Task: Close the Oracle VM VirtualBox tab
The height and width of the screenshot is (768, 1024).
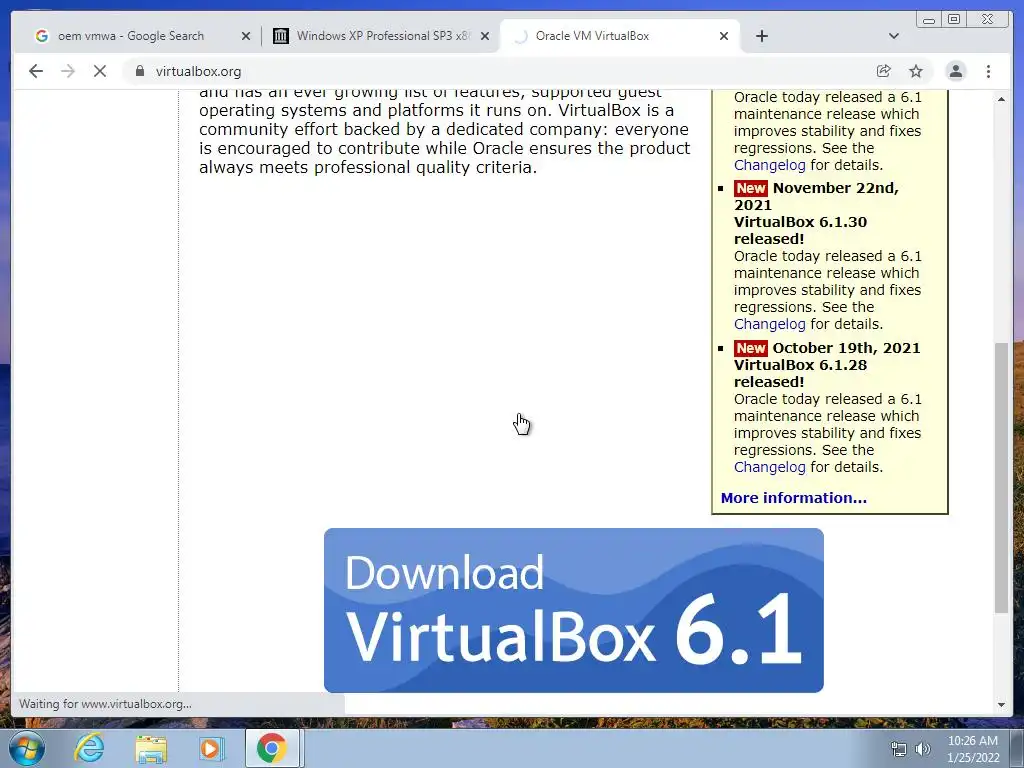Action: click(724, 36)
